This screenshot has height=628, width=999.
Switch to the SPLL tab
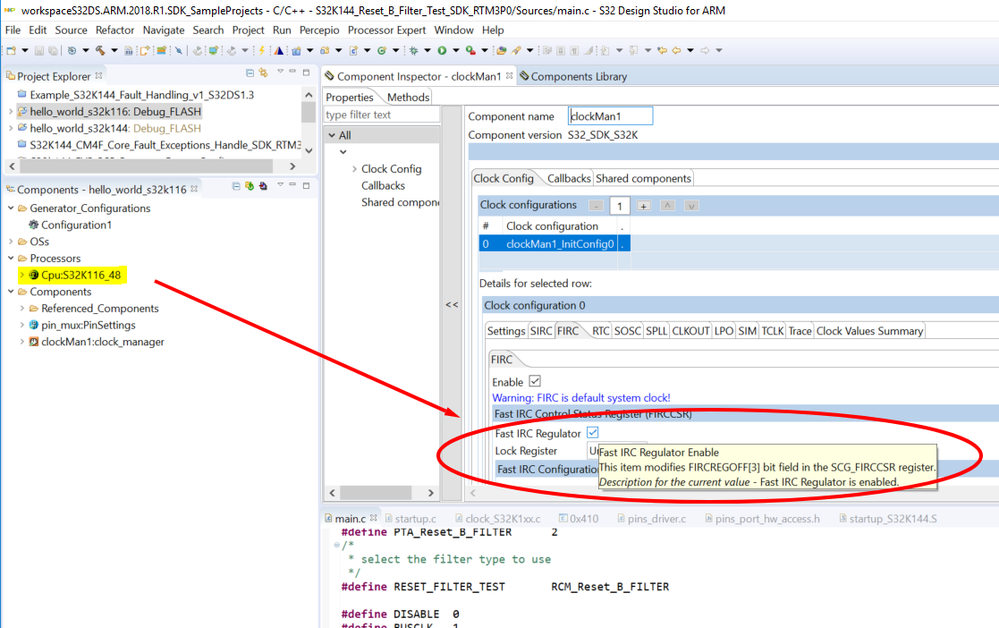tap(656, 331)
